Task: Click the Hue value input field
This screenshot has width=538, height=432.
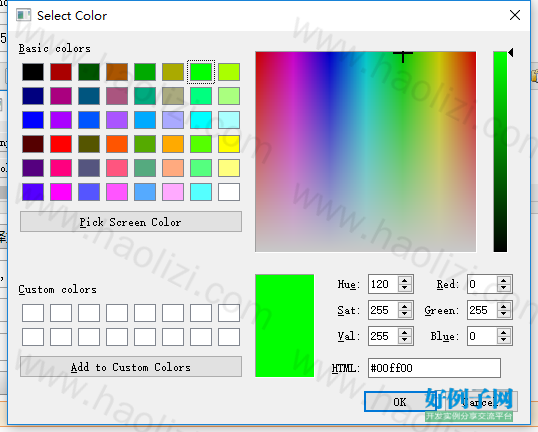Action: coord(383,284)
